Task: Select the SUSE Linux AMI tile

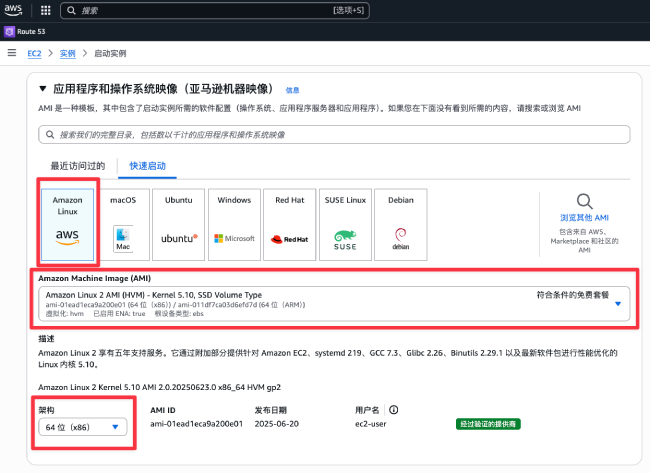Action: coord(345,225)
